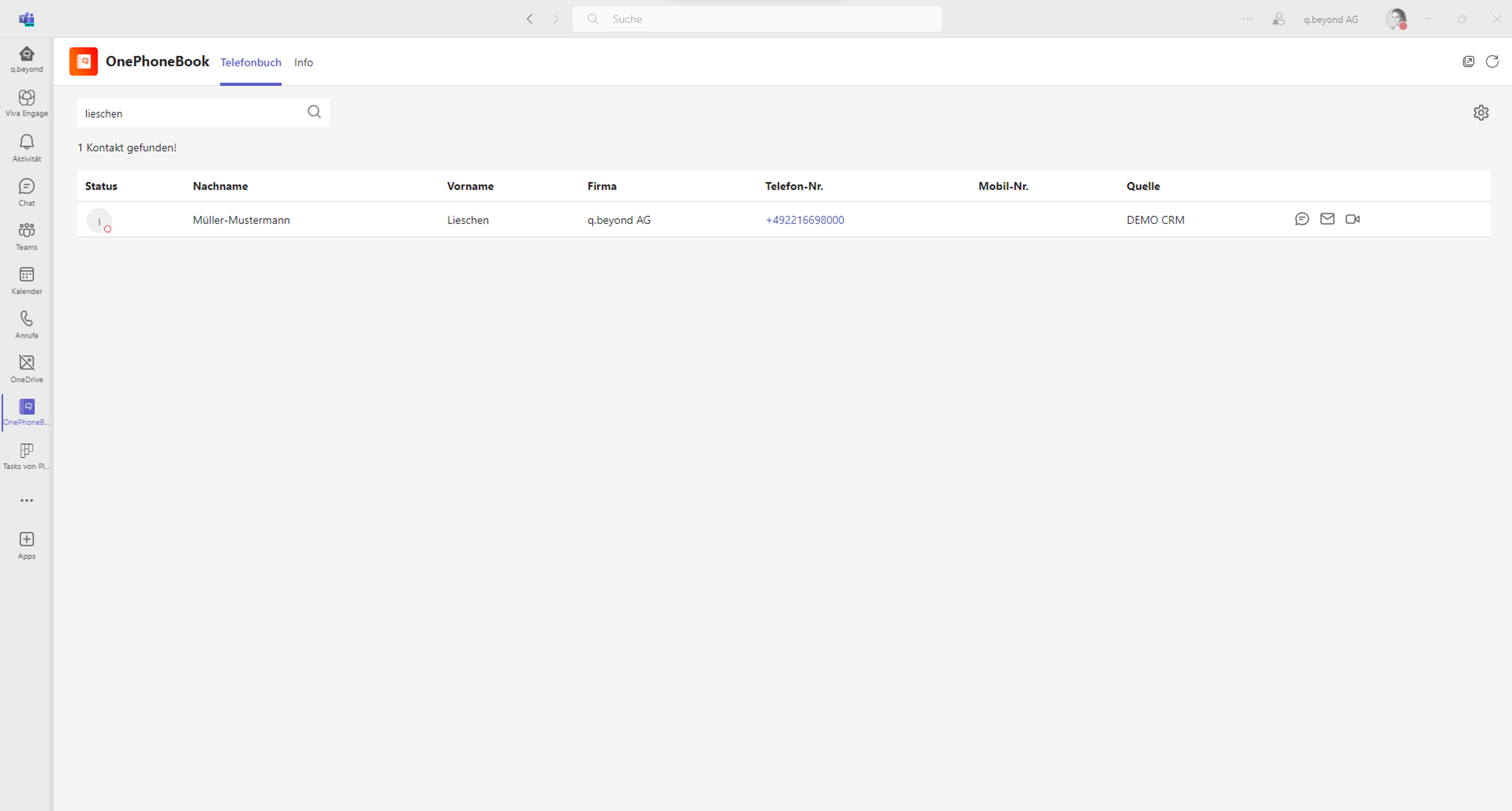The height and width of the screenshot is (811, 1512).
Task: Open the Kalender app
Action: click(27, 281)
